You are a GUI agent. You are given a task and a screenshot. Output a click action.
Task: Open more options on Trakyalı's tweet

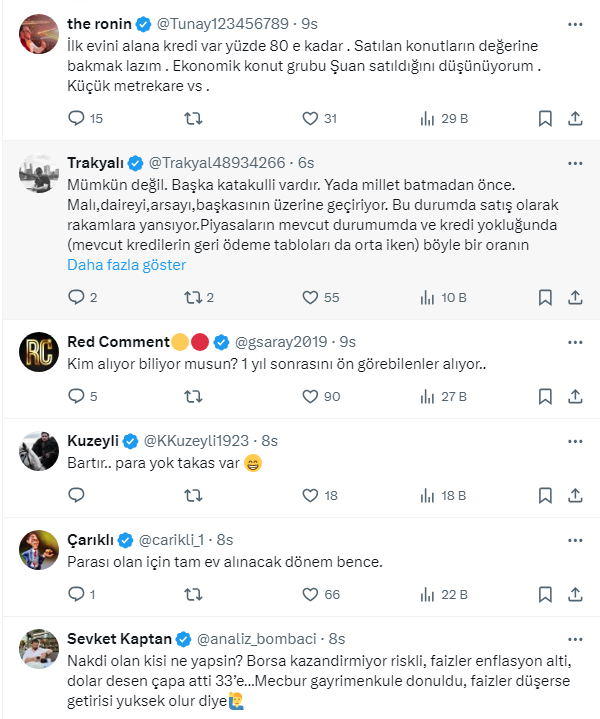(x=575, y=162)
